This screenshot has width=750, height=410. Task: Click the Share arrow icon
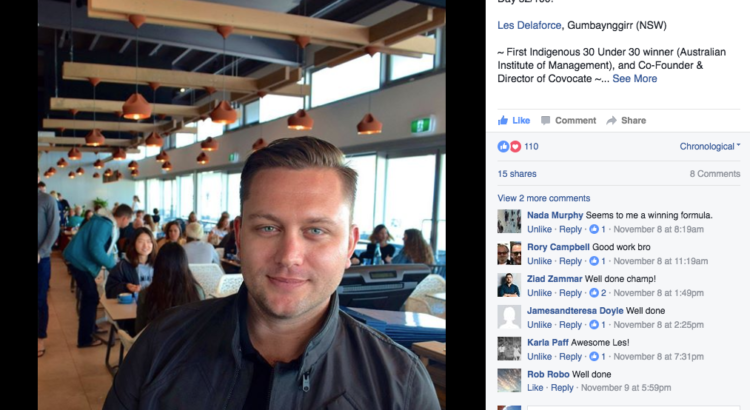[x=611, y=121]
